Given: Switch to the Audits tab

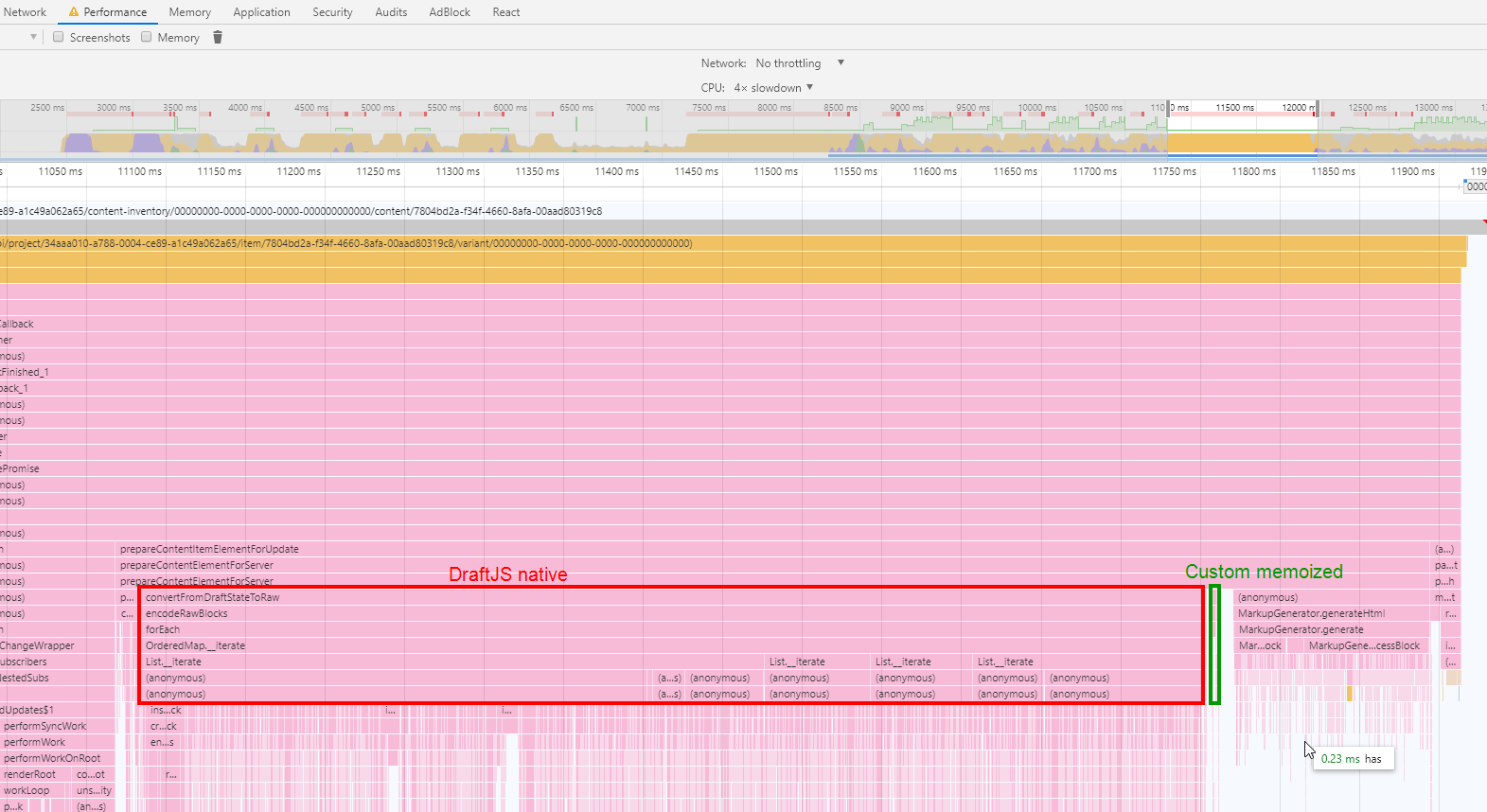Looking at the screenshot, I should coord(391,12).
